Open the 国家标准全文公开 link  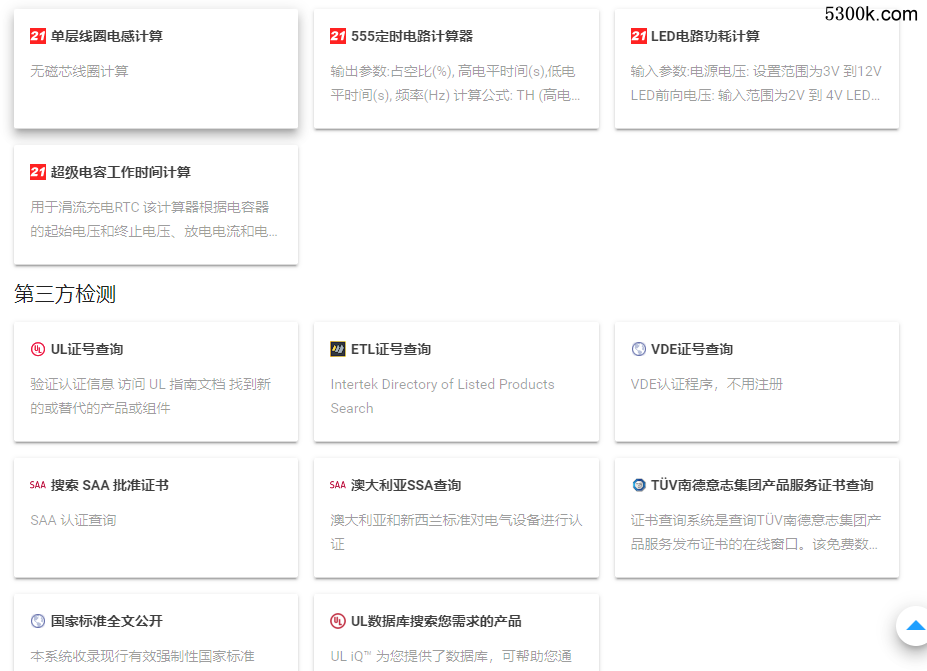tap(106, 621)
